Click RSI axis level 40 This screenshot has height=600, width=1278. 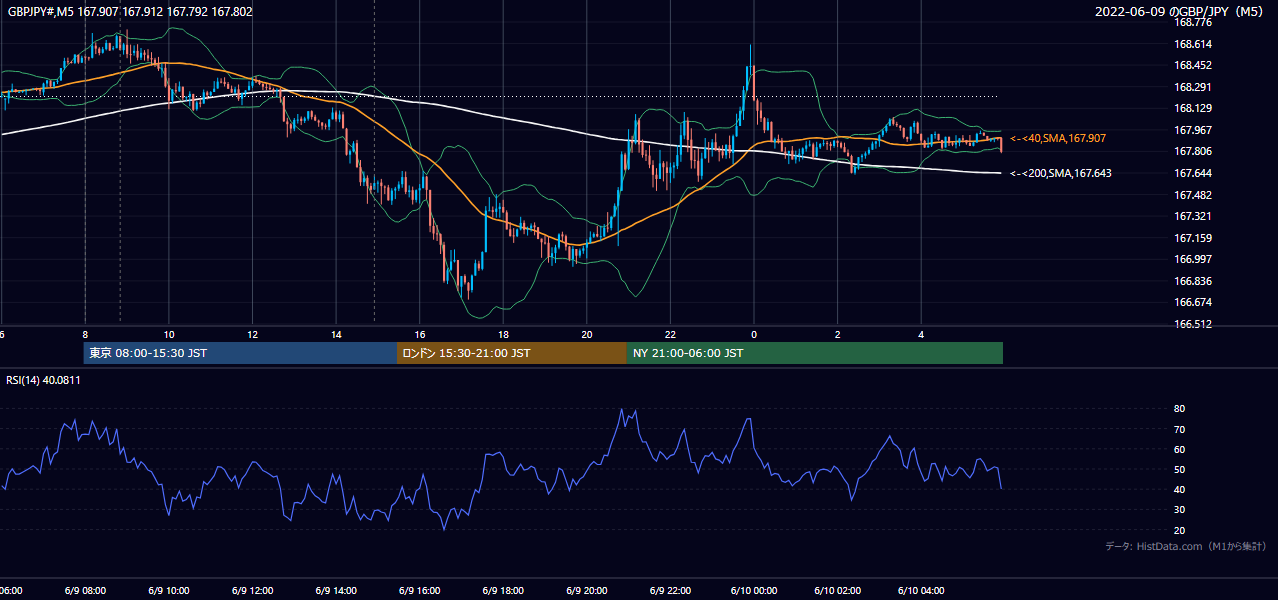point(1180,489)
